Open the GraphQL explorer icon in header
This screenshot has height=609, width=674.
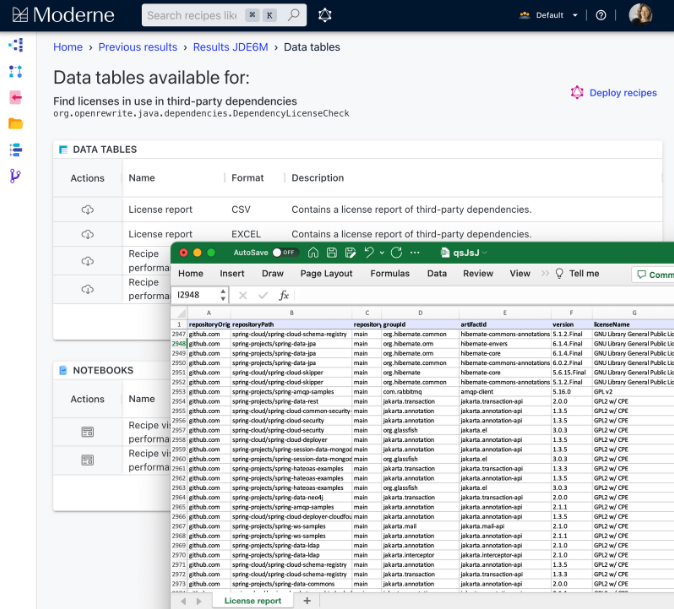(x=325, y=15)
